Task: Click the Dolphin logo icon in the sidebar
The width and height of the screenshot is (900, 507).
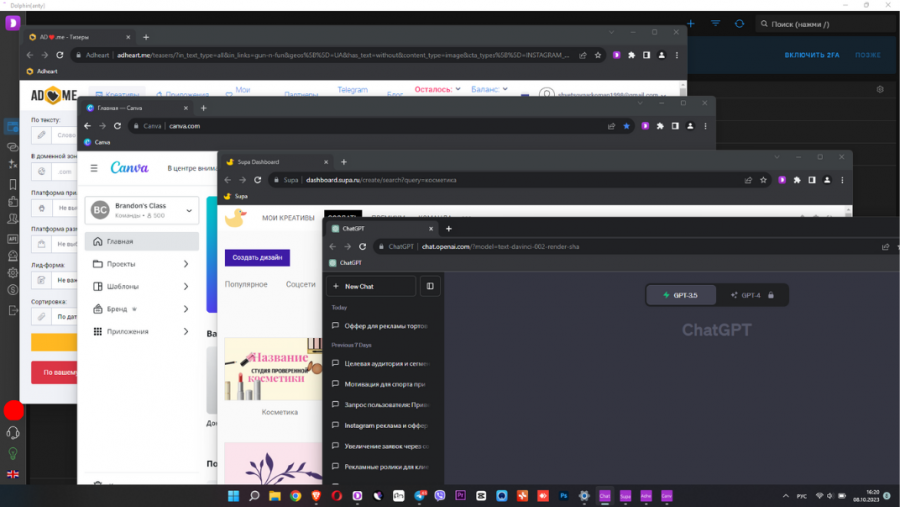Action: click(x=13, y=23)
